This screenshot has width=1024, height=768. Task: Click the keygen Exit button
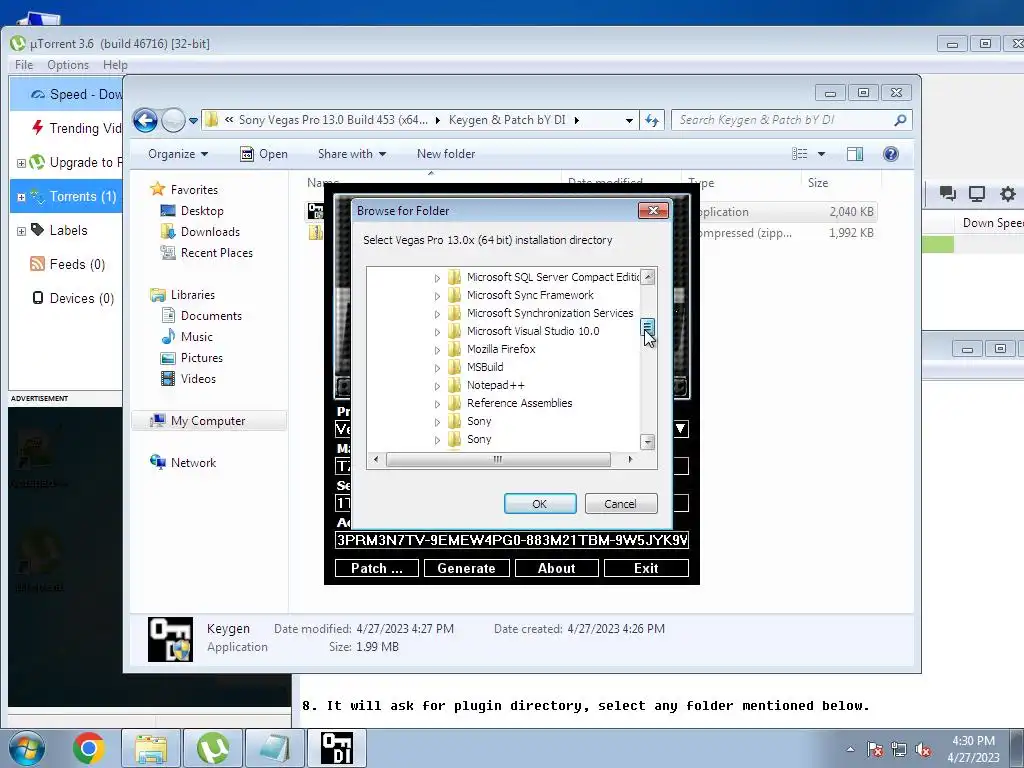(646, 568)
